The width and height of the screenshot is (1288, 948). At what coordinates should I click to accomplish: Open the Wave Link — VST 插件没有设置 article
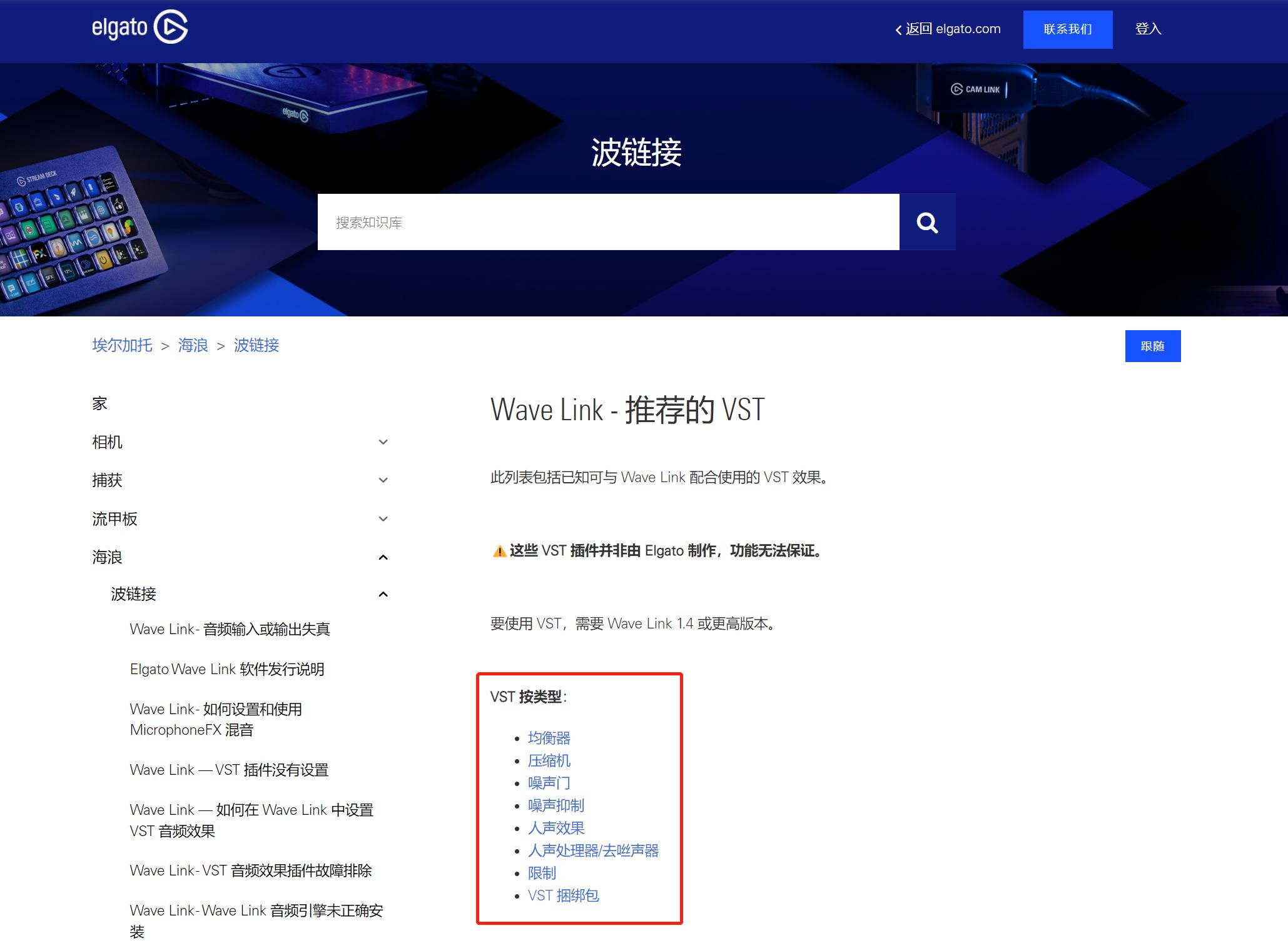[229, 770]
